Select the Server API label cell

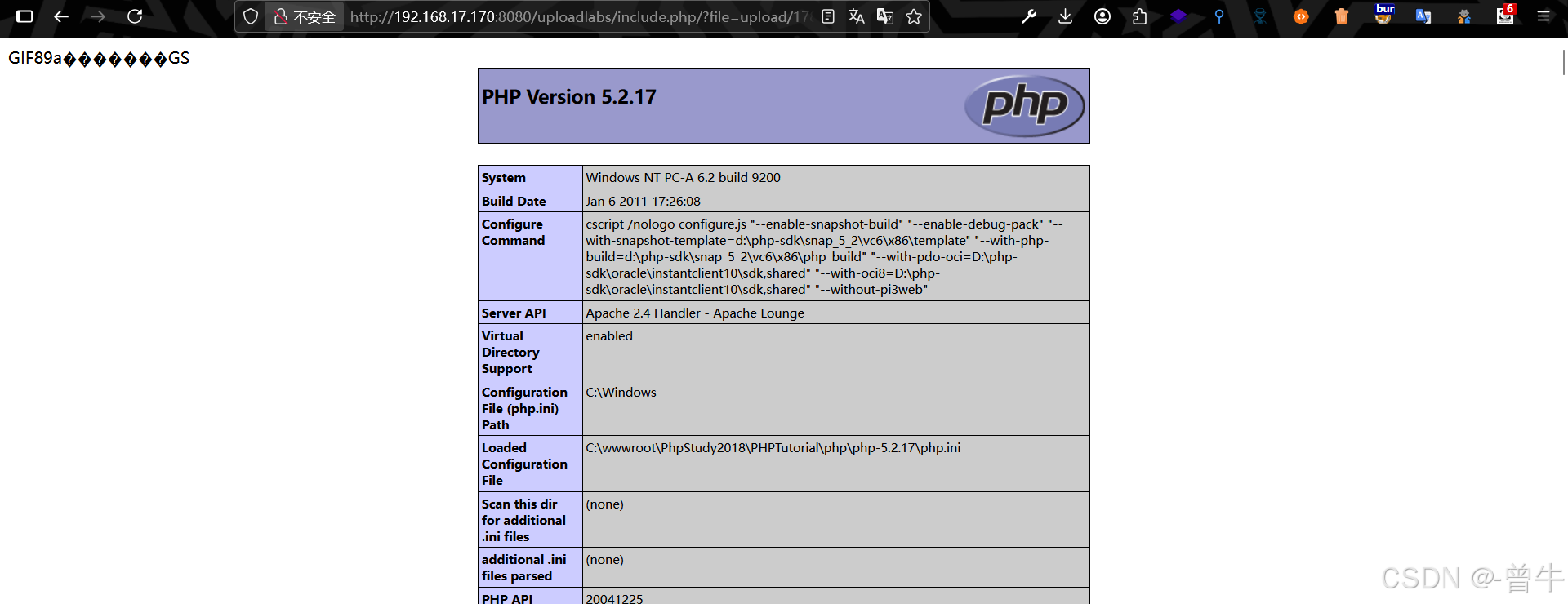coord(530,313)
